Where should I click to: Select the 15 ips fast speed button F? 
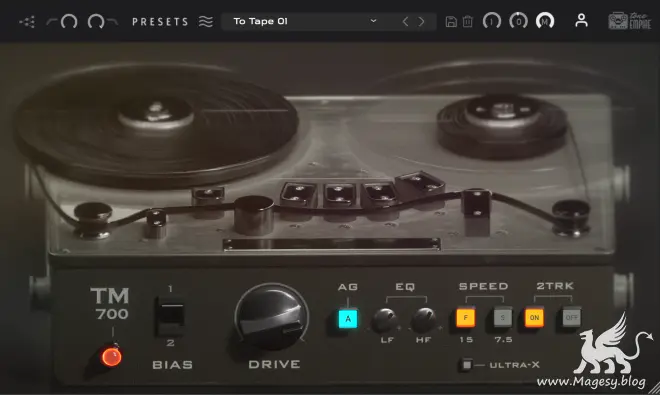click(466, 318)
